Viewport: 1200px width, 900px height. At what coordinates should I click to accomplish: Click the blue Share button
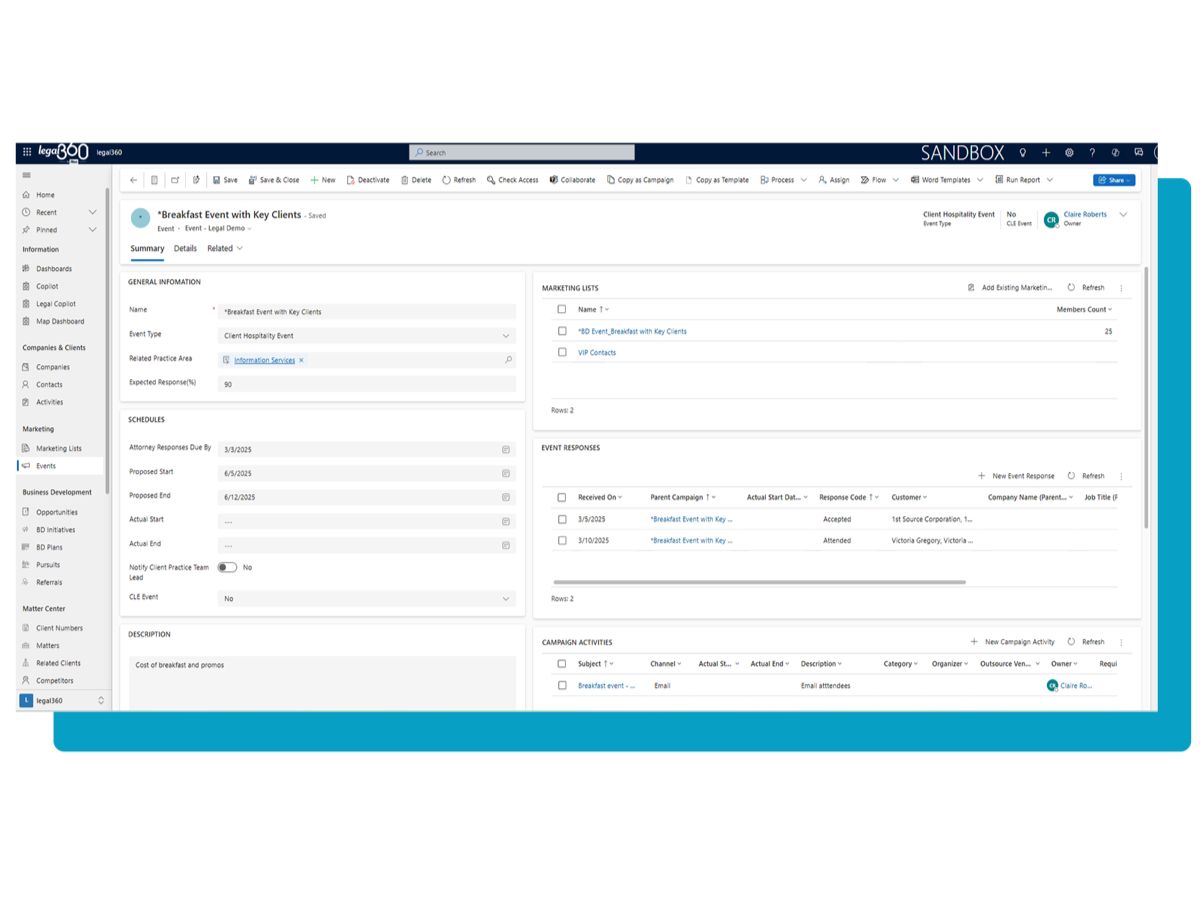(1114, 180)
